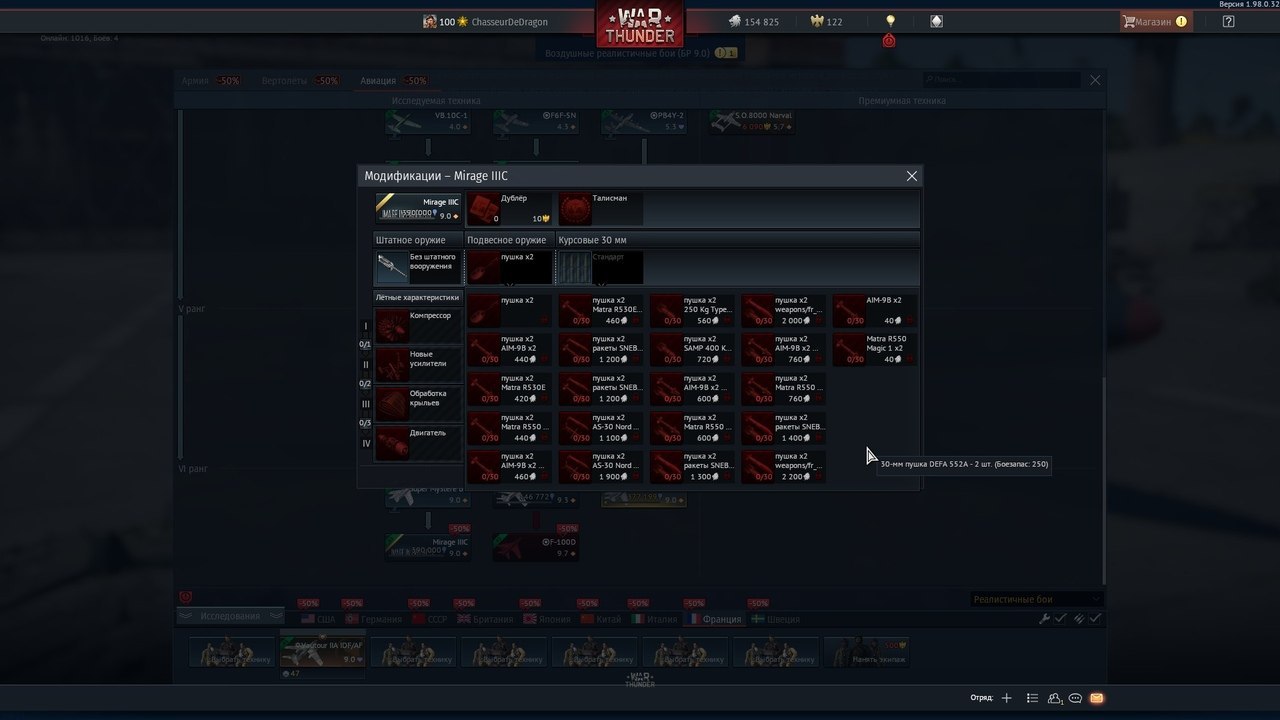
Task: Select the AIM-9B x2 modification priced 40
Action: [875, 310]
